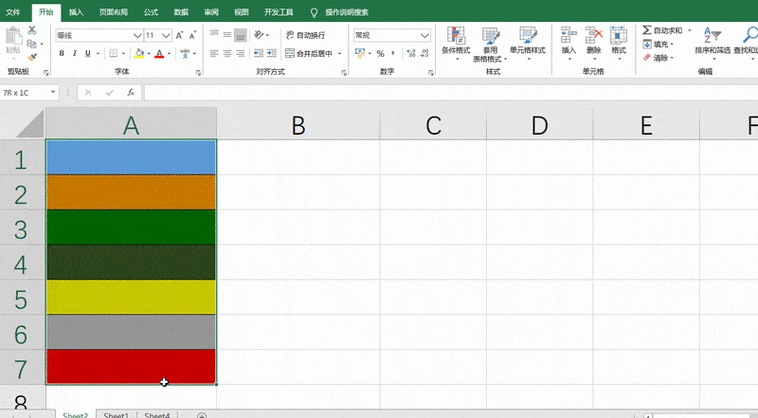Open the borders dropdown arrow

pos(123,54)
